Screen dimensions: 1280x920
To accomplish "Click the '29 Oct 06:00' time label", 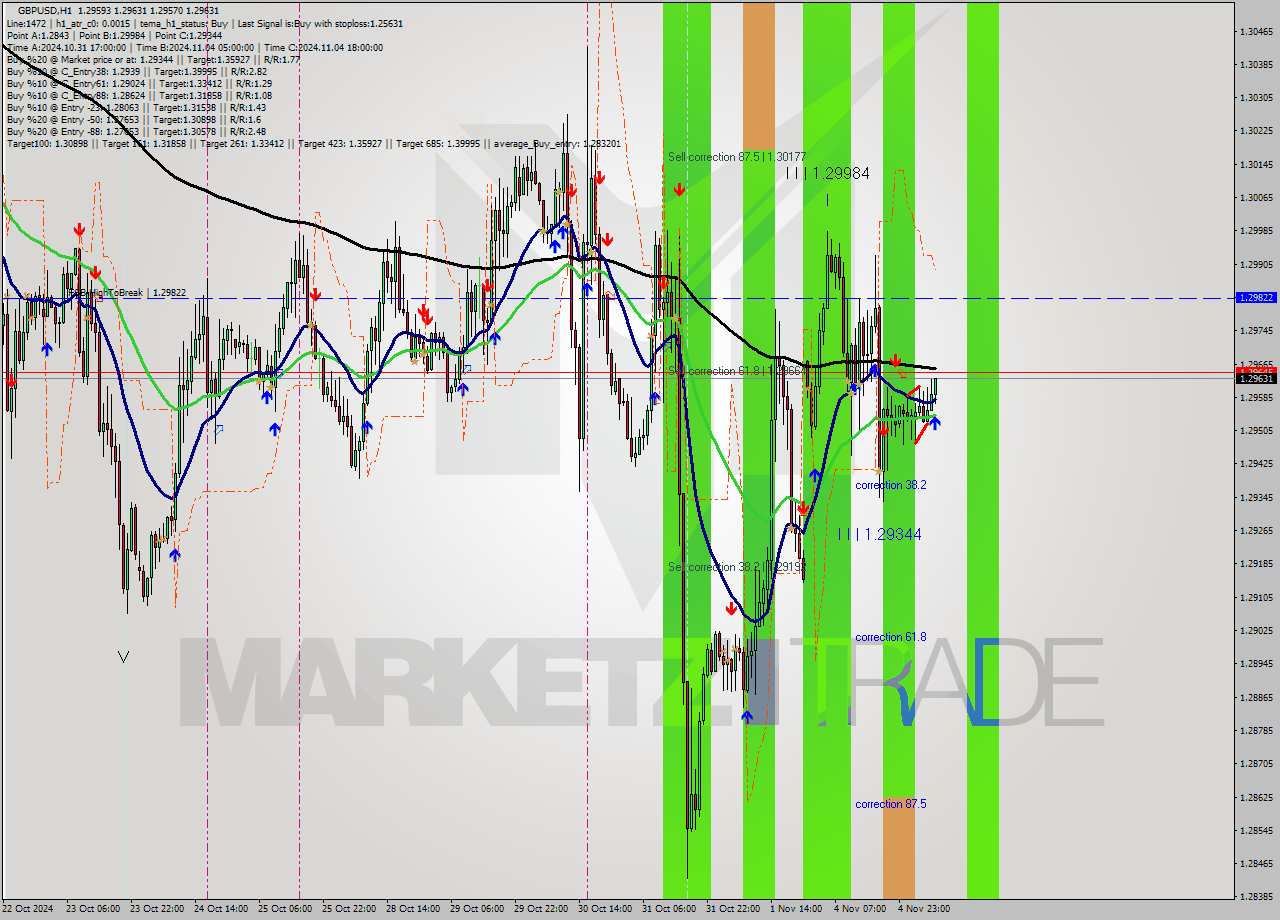I will pyautogui.click(x=475, y=909).
